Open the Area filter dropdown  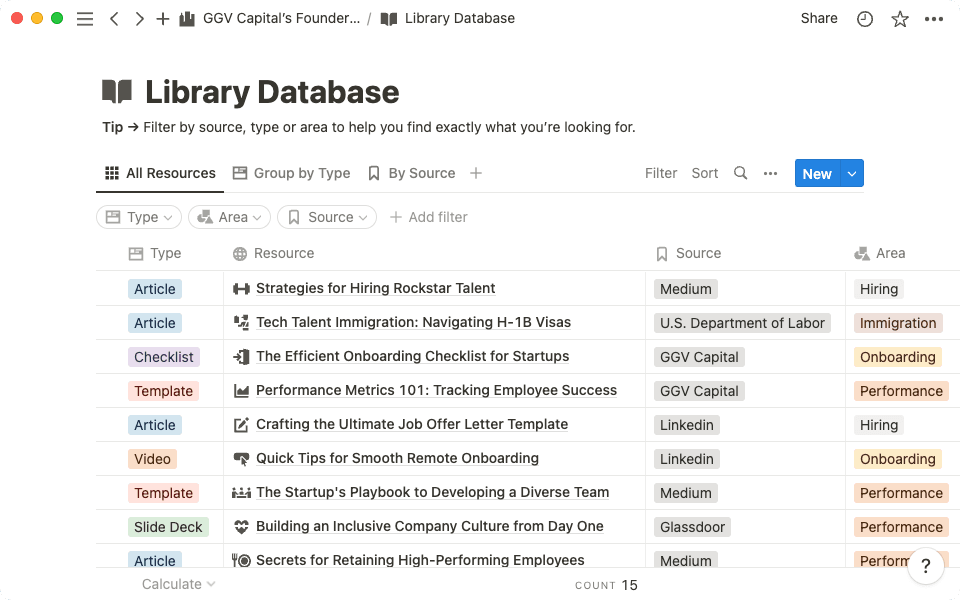pos(229,217)
